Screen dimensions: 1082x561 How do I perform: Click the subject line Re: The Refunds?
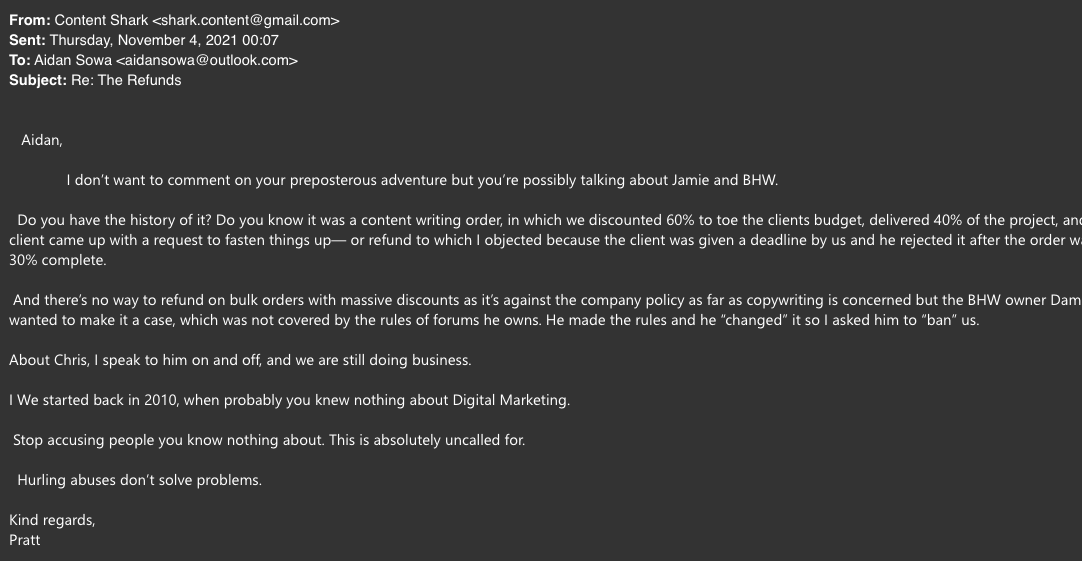[x=126, y=81]
